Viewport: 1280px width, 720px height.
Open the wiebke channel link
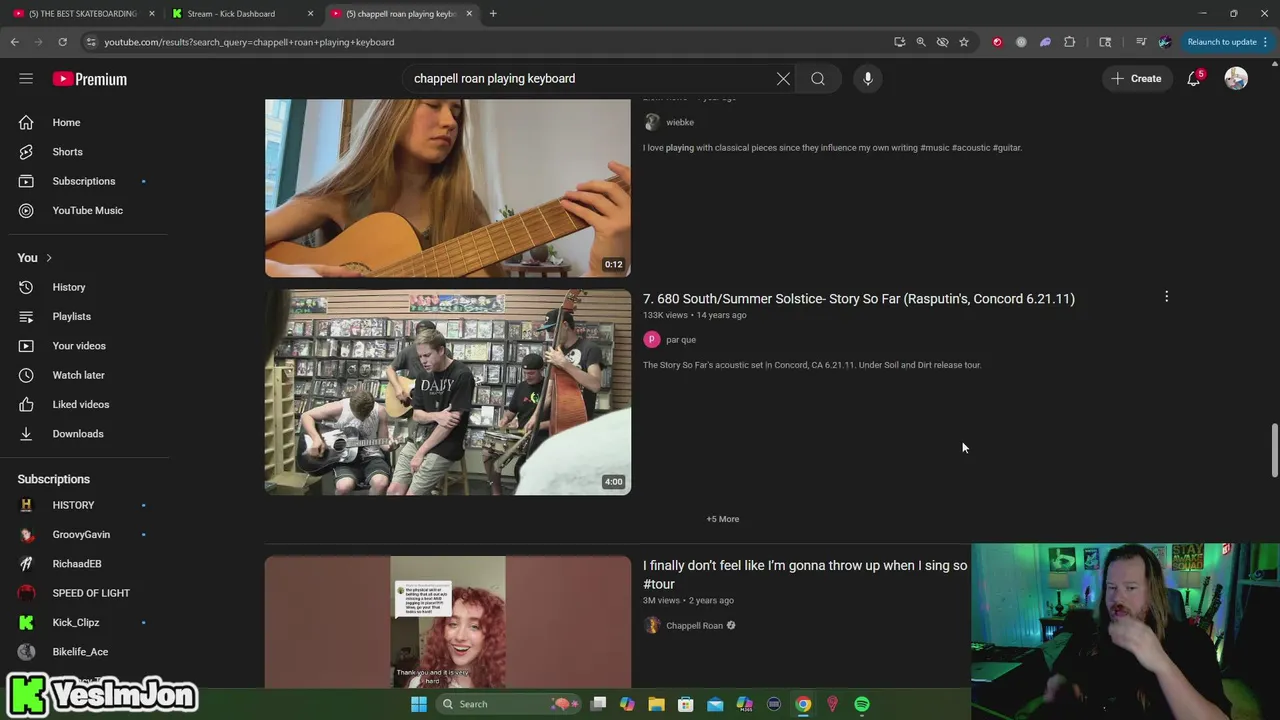point(680,122)
